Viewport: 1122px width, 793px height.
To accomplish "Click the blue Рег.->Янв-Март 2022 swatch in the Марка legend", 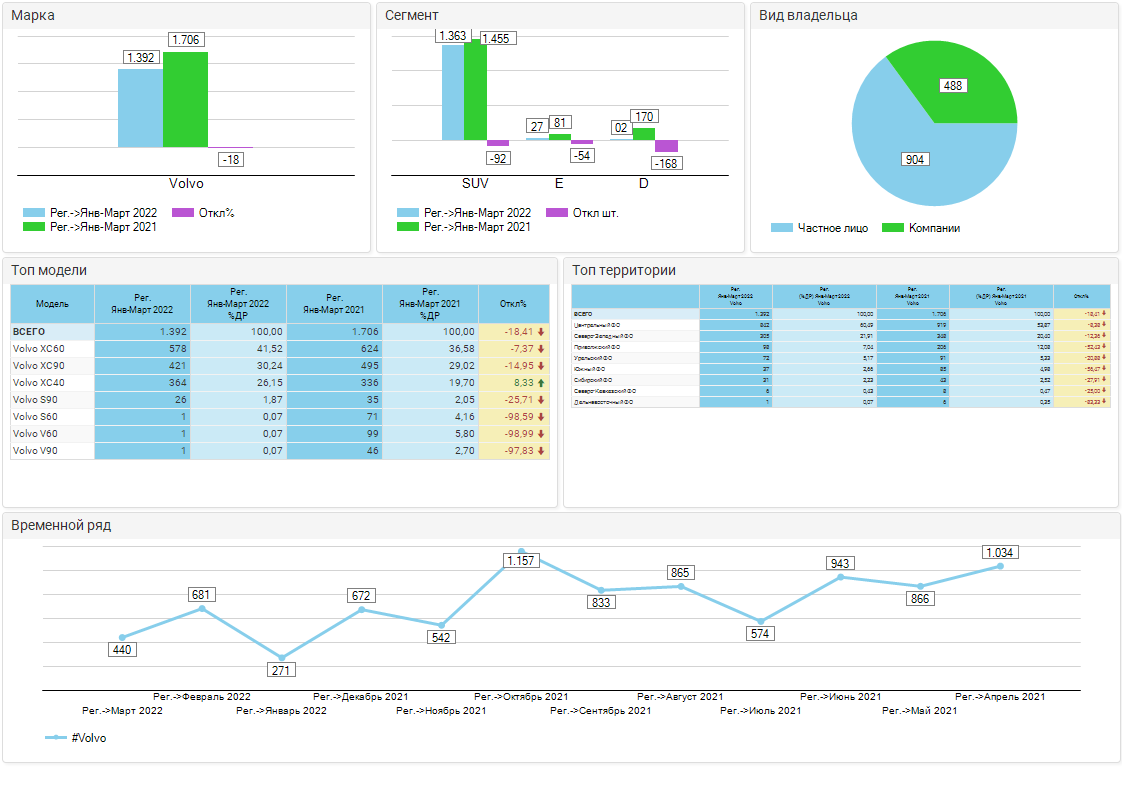I will coord(34,213).
